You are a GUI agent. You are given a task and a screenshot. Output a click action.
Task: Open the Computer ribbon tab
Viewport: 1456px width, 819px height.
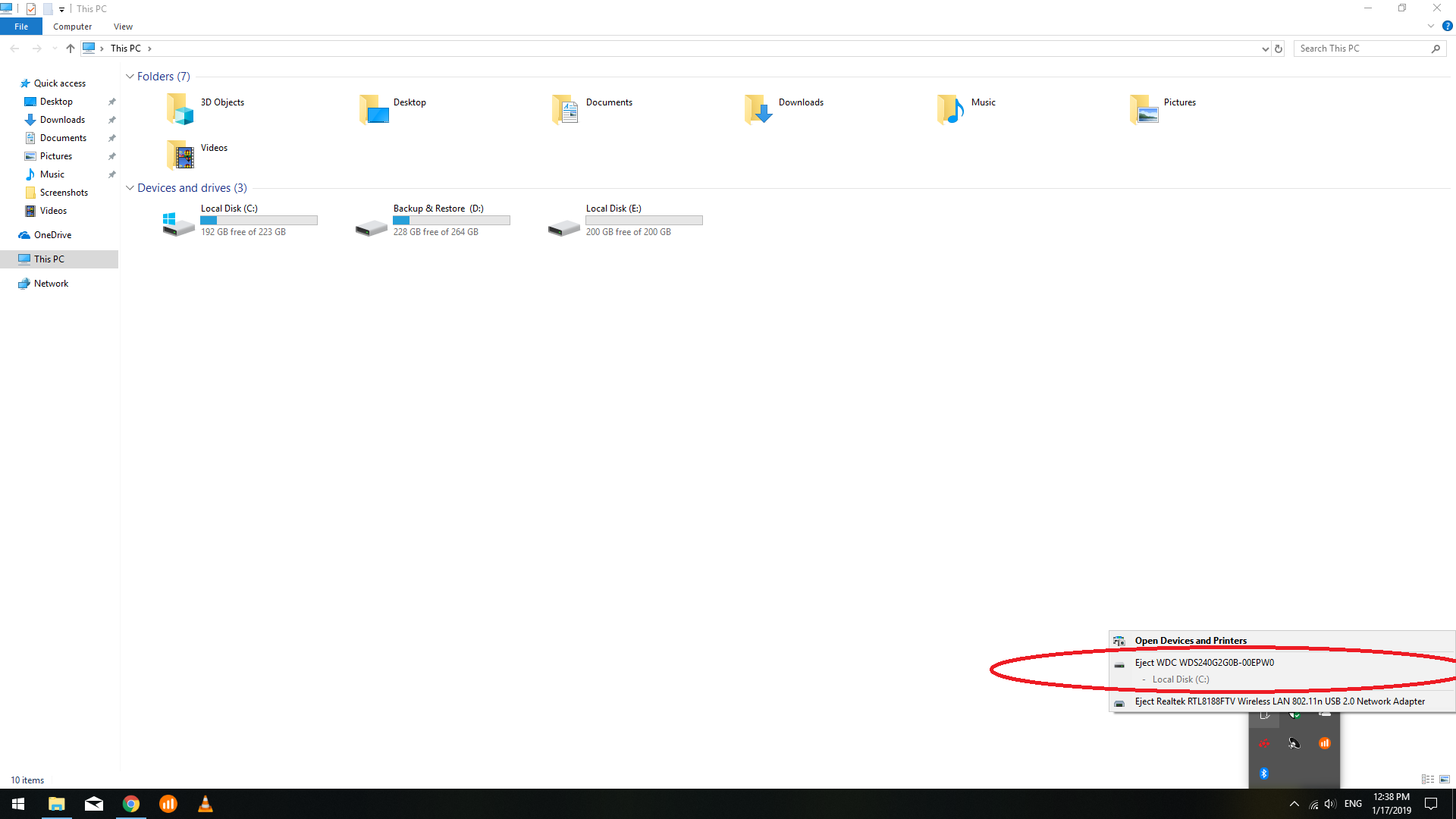click(72, 27)
